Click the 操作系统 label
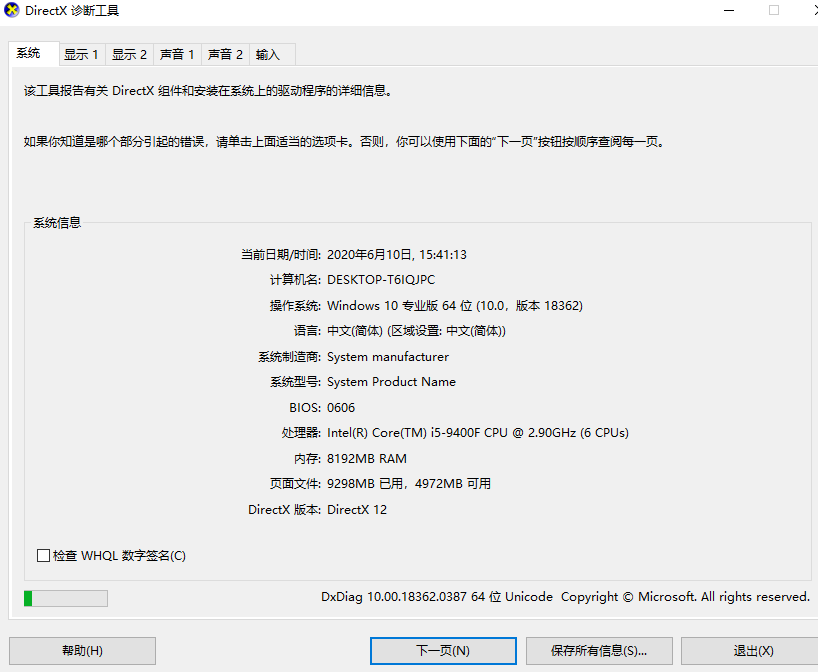This screenshot has width=818, height=672. [295, 305]
